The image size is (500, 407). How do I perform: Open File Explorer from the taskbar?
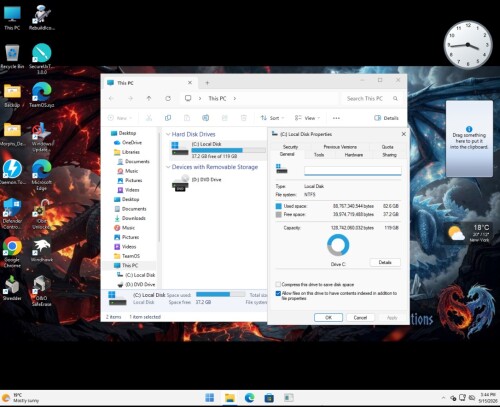click(230, 397)
